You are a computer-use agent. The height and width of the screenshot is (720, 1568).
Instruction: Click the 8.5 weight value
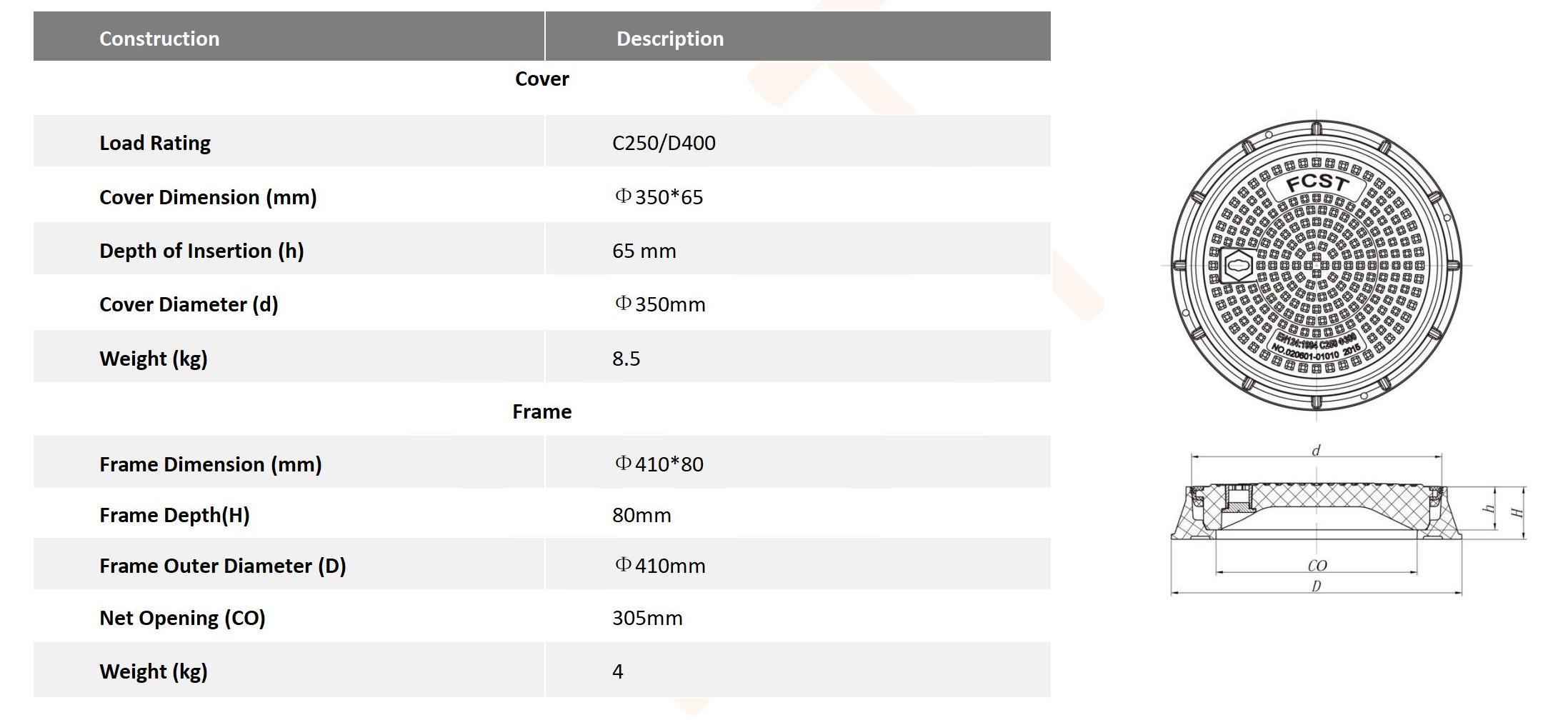tap(626, 359)
